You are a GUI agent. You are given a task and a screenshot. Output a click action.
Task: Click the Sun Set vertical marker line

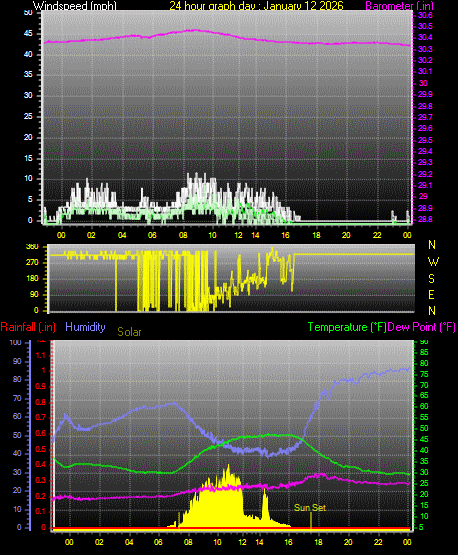tap(311, 521)
